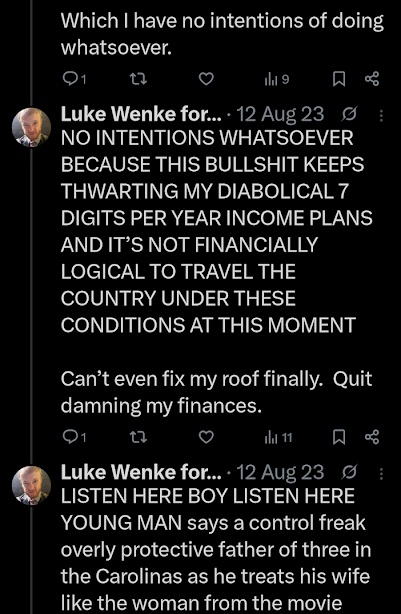The image size is (401, 614).
Task: Retweet the 'Can't even fix my roof' tweet
Action: (x=139, y=437)
